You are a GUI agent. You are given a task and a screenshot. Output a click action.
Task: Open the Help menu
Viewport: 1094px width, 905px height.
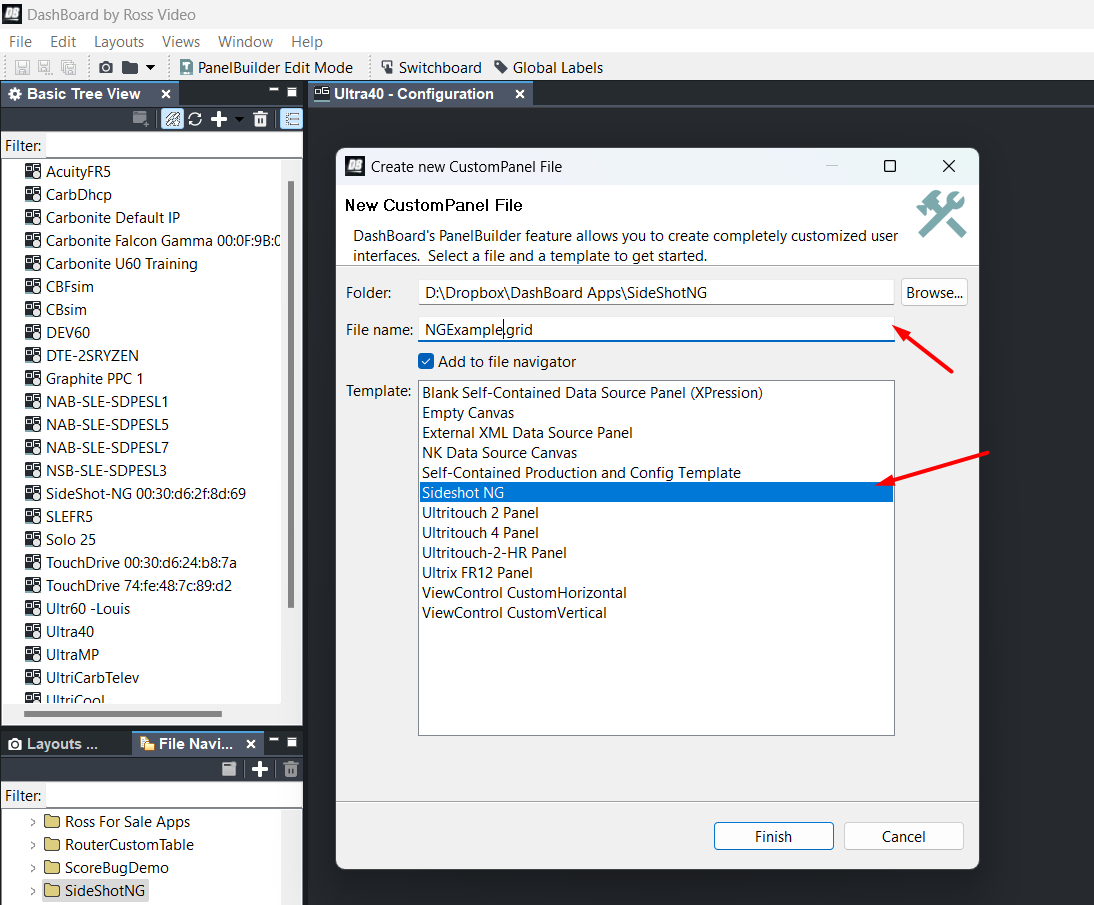[x=307, y=42]
